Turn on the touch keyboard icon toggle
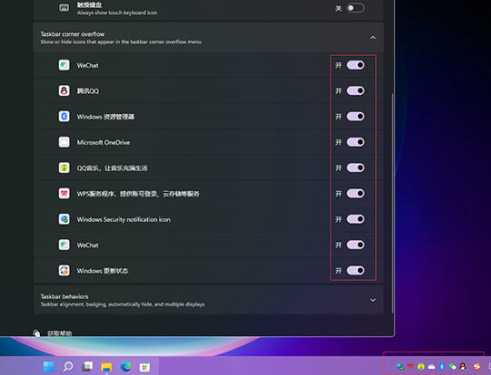 point(355,8)
